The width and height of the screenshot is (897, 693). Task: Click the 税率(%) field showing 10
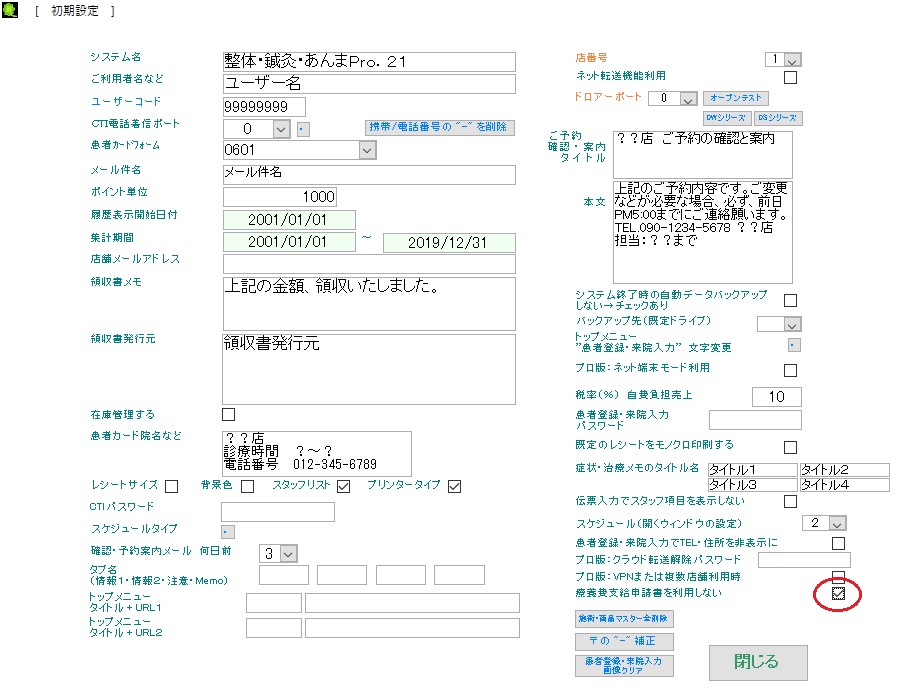777,397
